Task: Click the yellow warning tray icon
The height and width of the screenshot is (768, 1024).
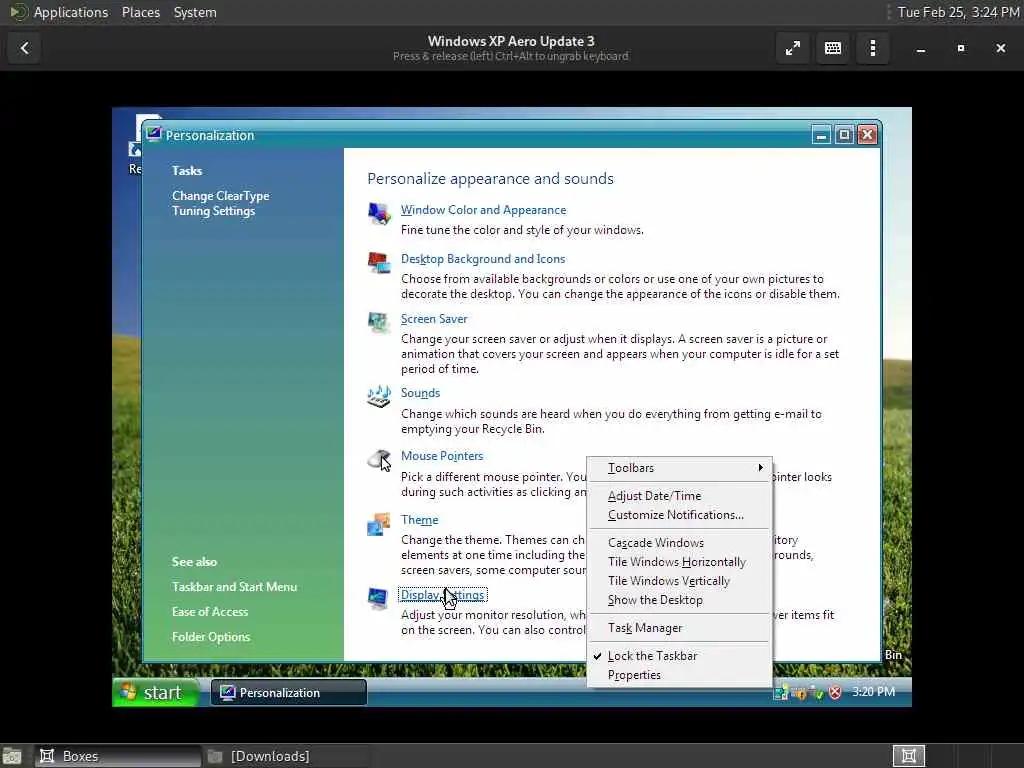Action: [799, 693]
